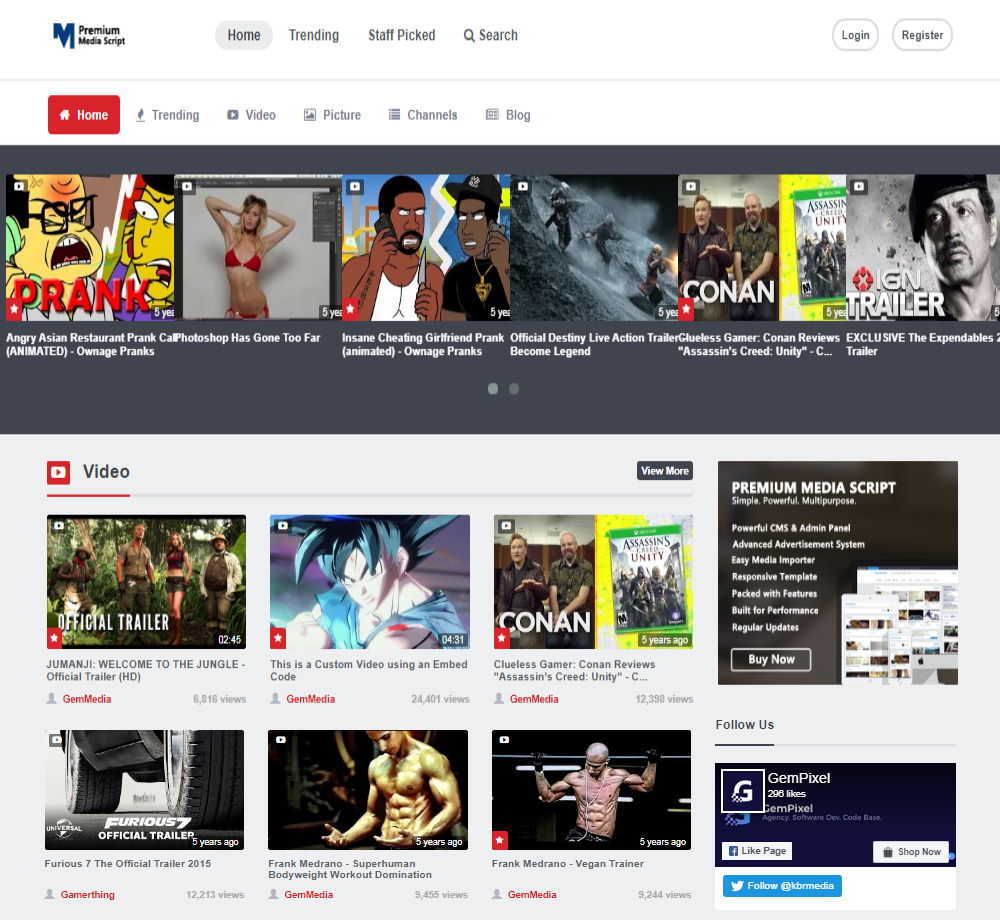The width and height of the screenshot is (1000, 923).
Task: Click user icon beside Gamerthing
Action: pyautogui.click(x=50, y=894)
